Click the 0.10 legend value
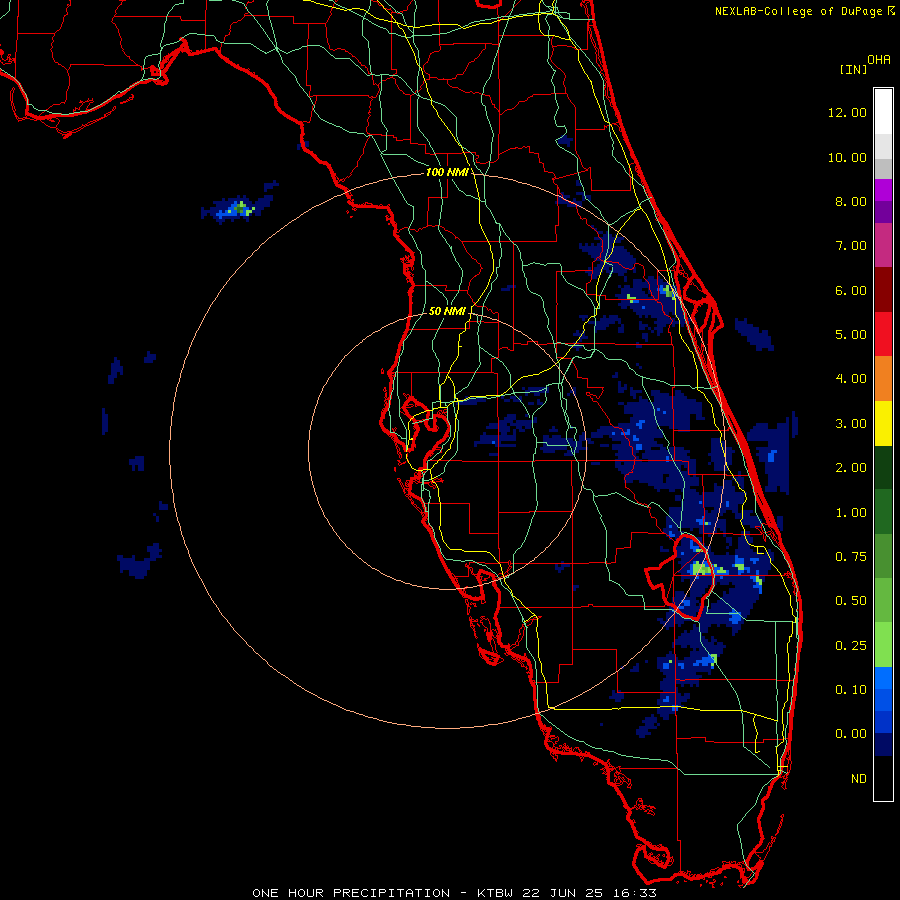 click(851, 690)
